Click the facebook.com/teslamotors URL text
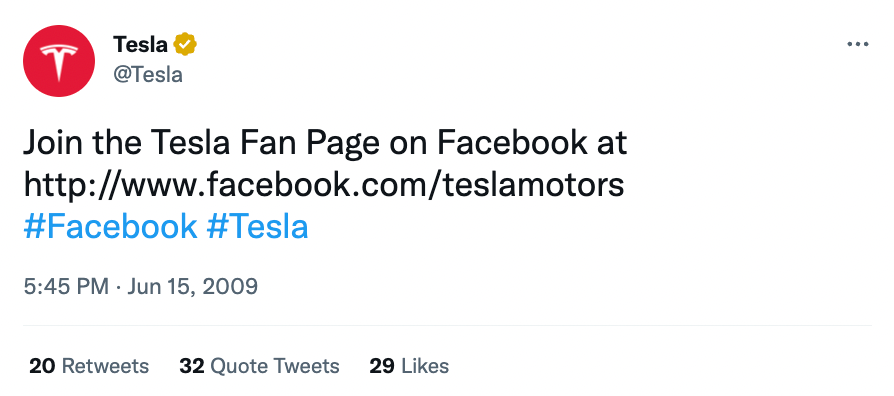This screenshot has width=894, height=396. [324, 185]
